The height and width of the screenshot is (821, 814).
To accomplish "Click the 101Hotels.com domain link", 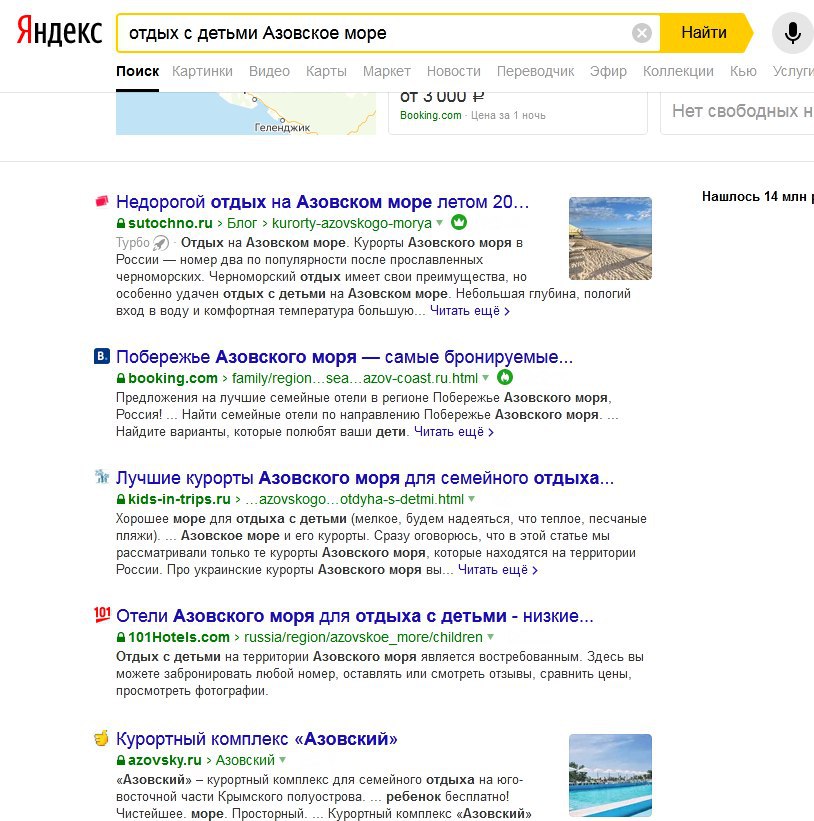I will tap(179, 637).
